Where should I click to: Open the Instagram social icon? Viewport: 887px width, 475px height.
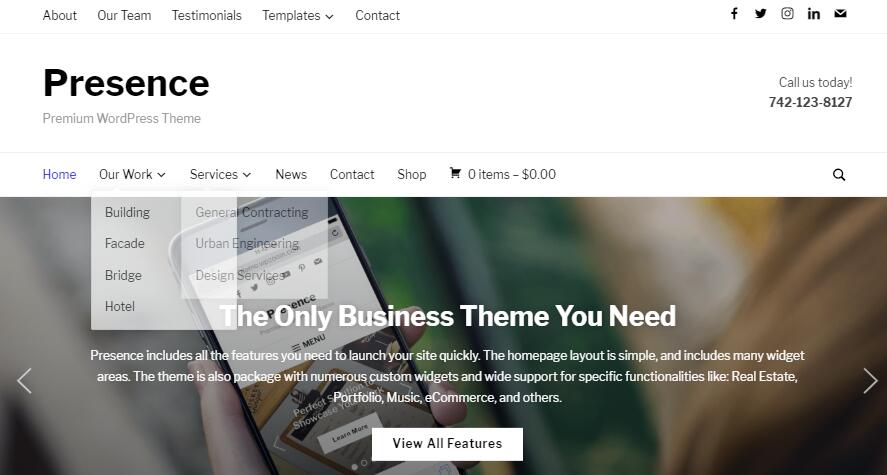(787, 14)
